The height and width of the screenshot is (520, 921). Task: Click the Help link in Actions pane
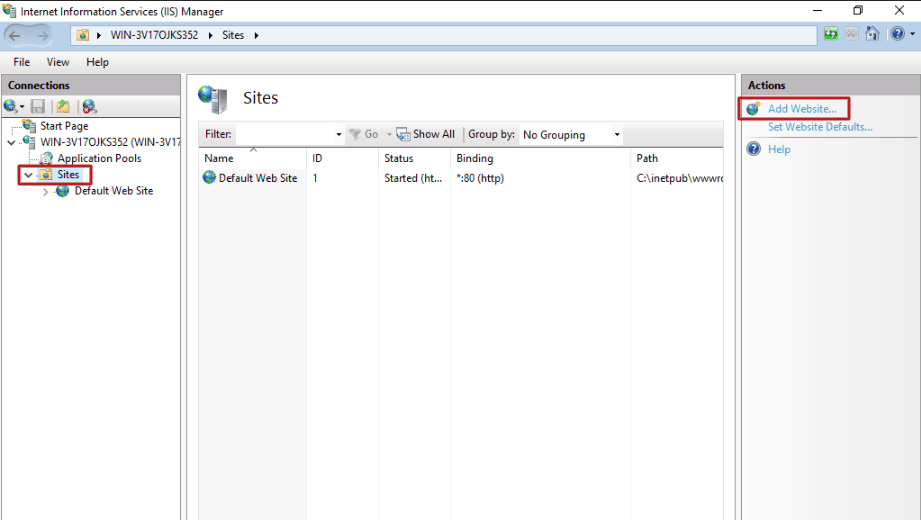779,149
